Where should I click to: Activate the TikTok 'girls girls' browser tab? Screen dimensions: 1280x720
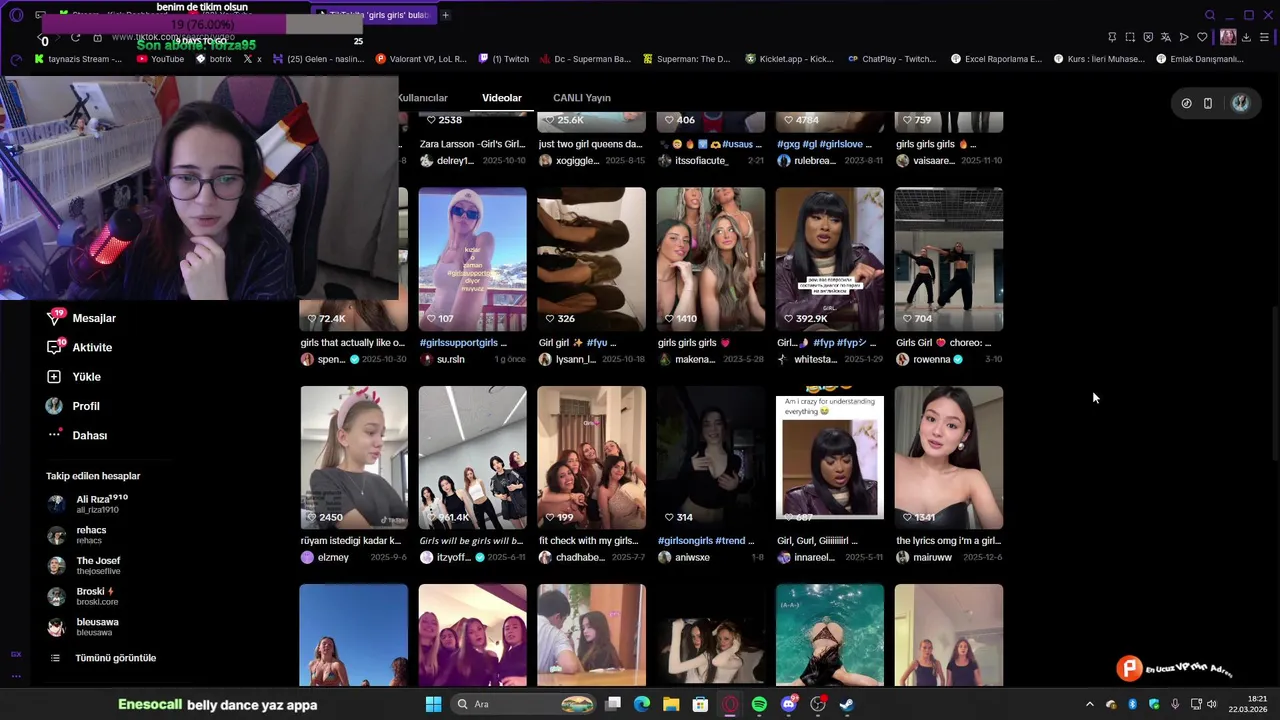coord(373,15)
